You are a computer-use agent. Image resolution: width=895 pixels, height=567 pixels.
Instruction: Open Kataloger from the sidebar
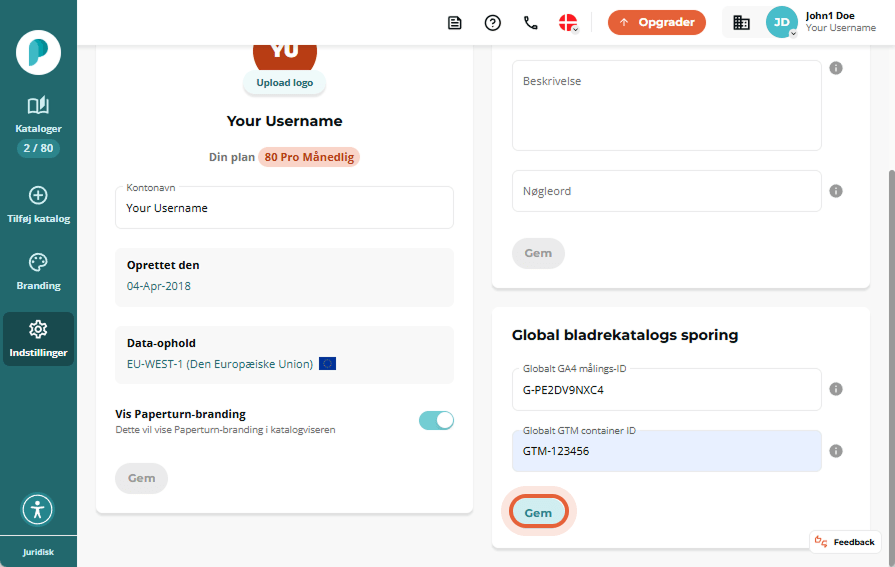pyautogui.click(x=38, y=115)
